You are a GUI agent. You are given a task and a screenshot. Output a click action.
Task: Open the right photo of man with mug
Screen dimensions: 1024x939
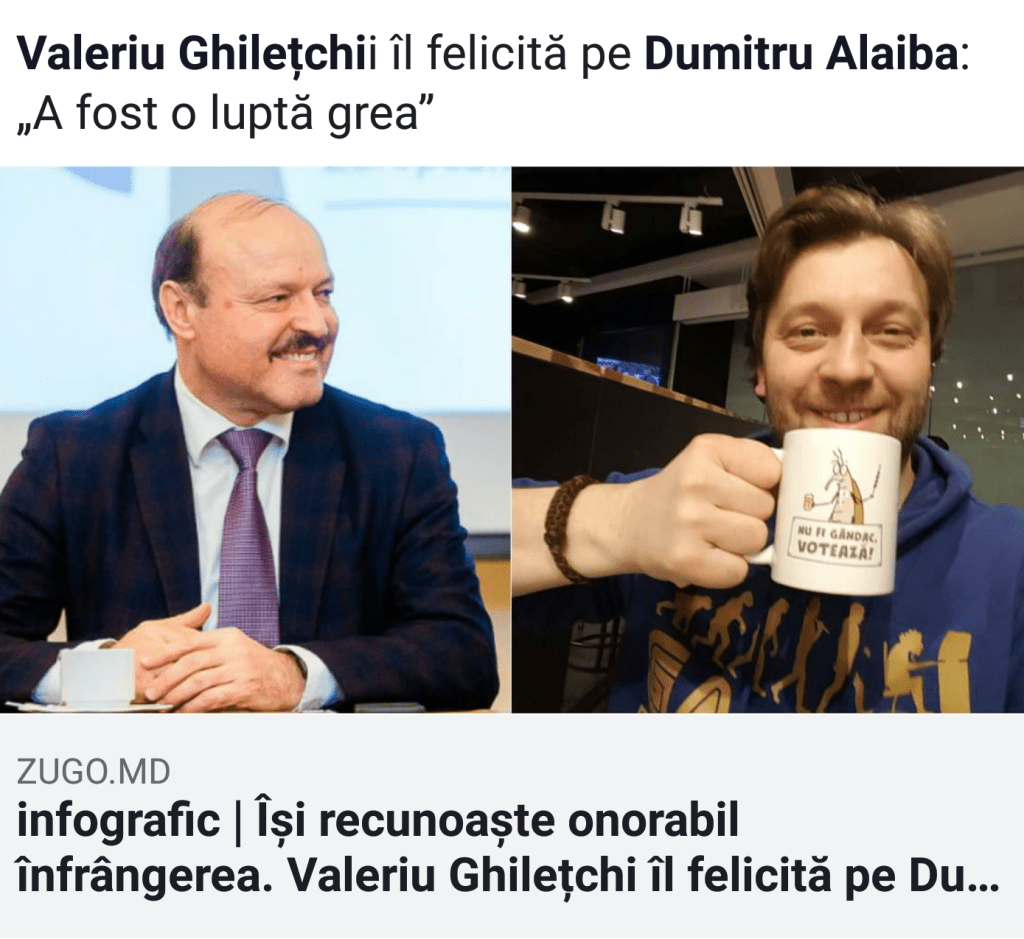coord(768,439)
